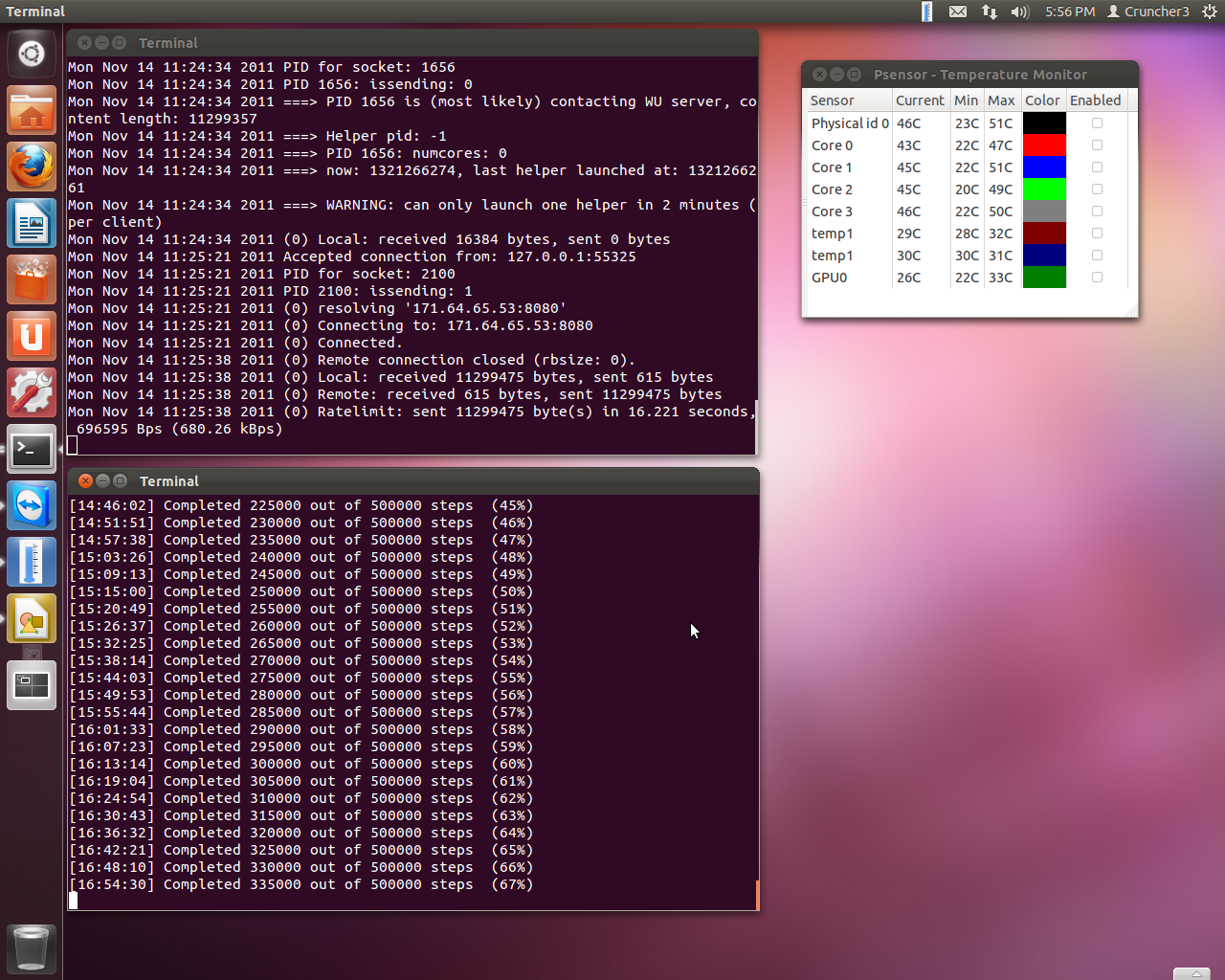This screenshot has width=1225, height=980.
Task: Click the 'Remote connection closed' log line
Action: click(351, 360)
